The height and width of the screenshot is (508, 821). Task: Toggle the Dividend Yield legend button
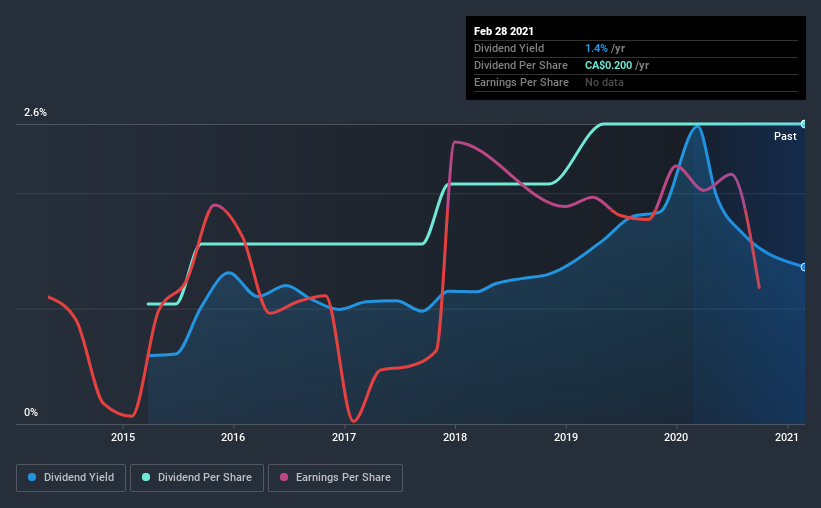(x=71, y=478)
